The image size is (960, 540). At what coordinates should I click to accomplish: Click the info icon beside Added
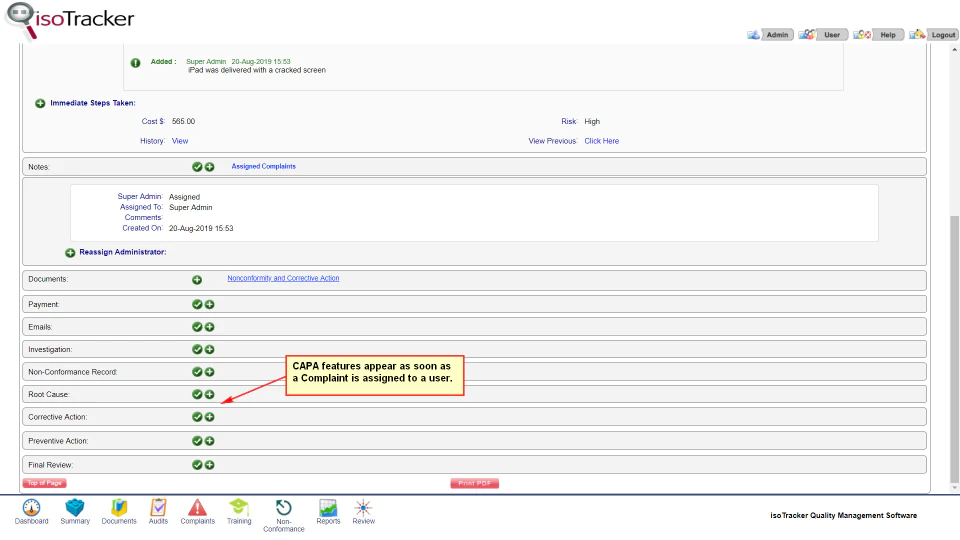135,63
